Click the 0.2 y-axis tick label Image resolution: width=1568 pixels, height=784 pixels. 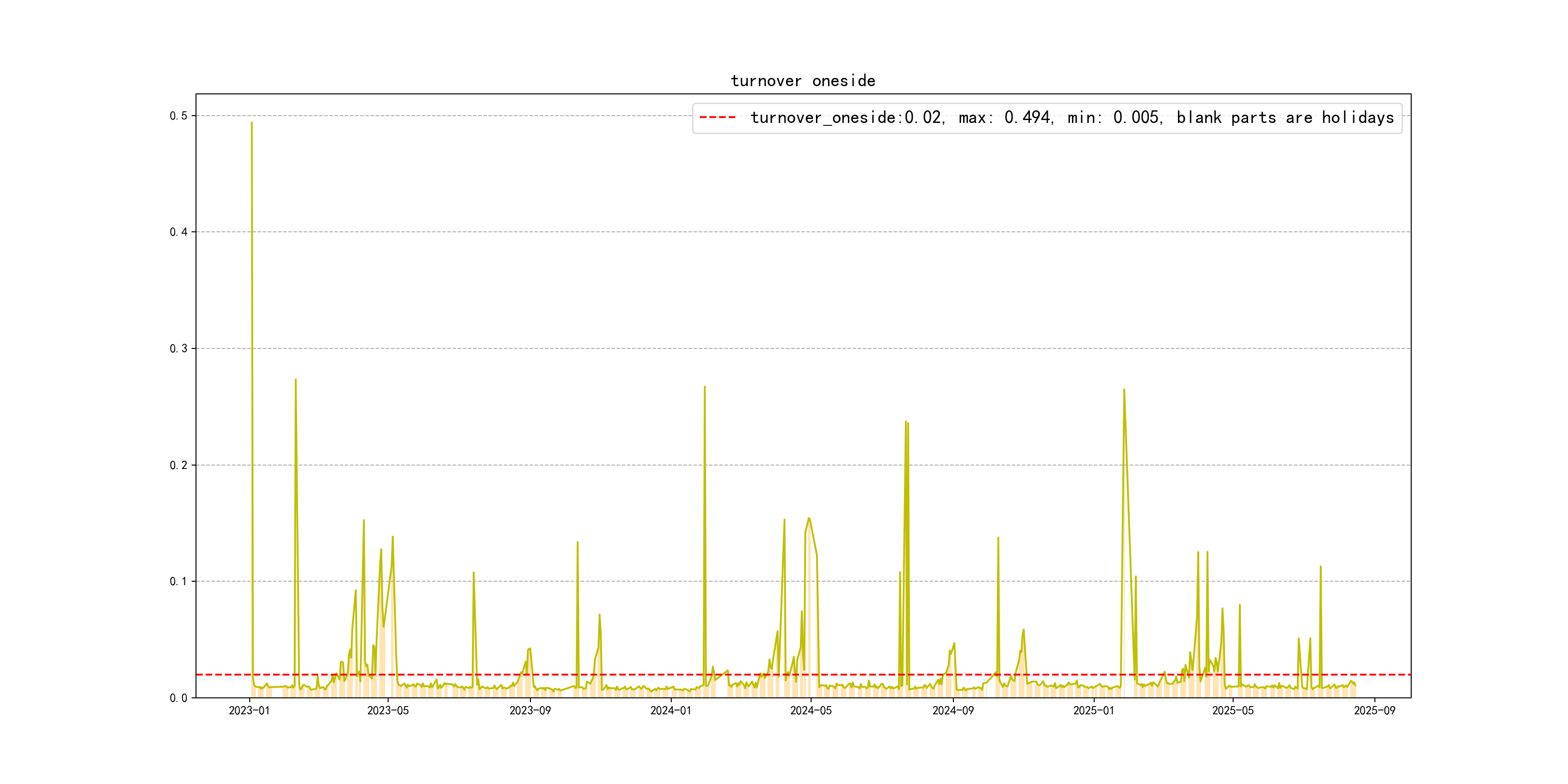[179, 465]
